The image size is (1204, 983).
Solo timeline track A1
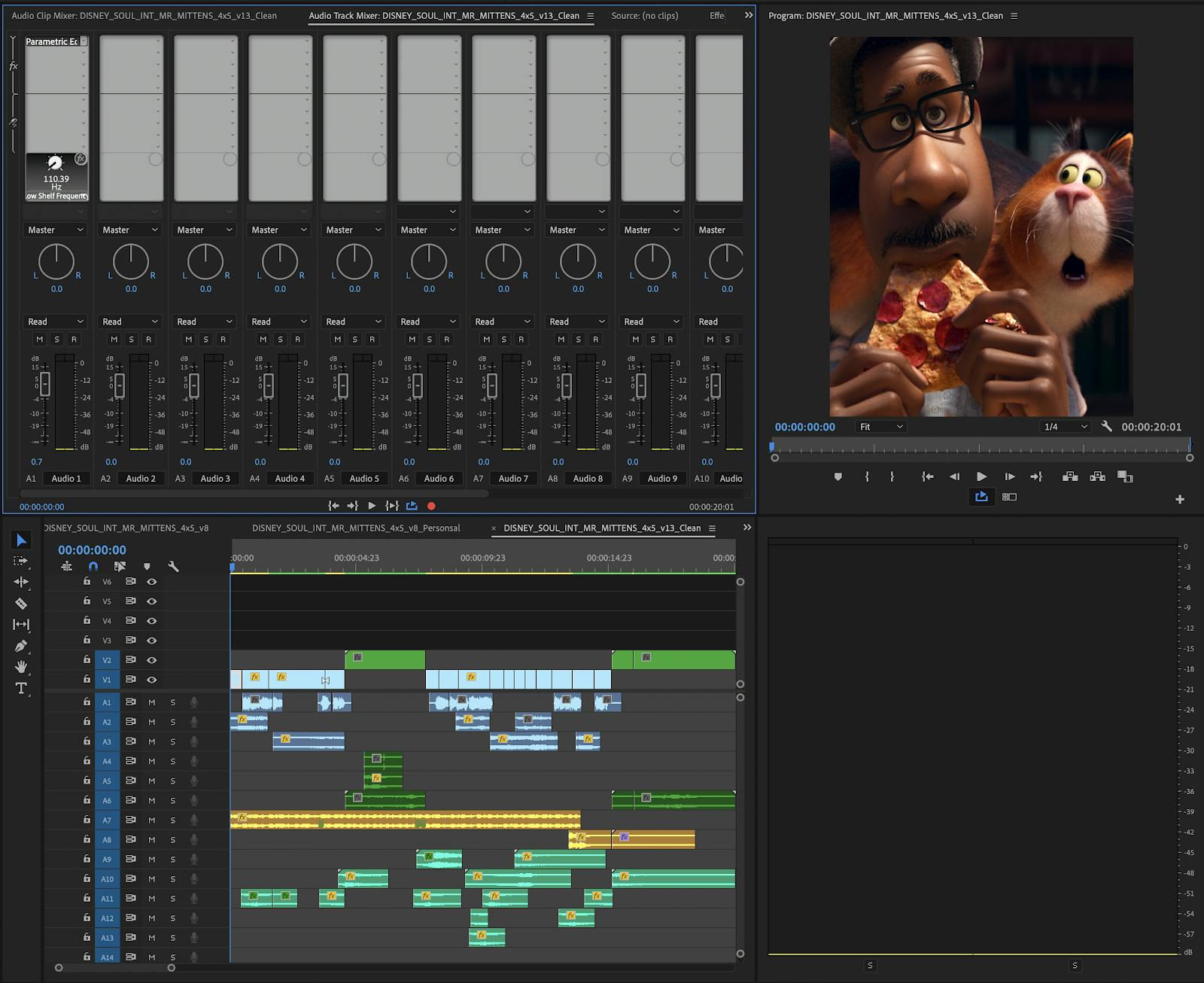pos(172,702)
